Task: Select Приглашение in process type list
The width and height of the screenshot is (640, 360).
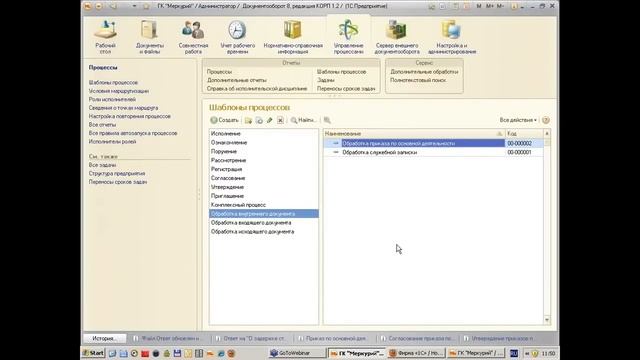Action: (x=264, y=196)
